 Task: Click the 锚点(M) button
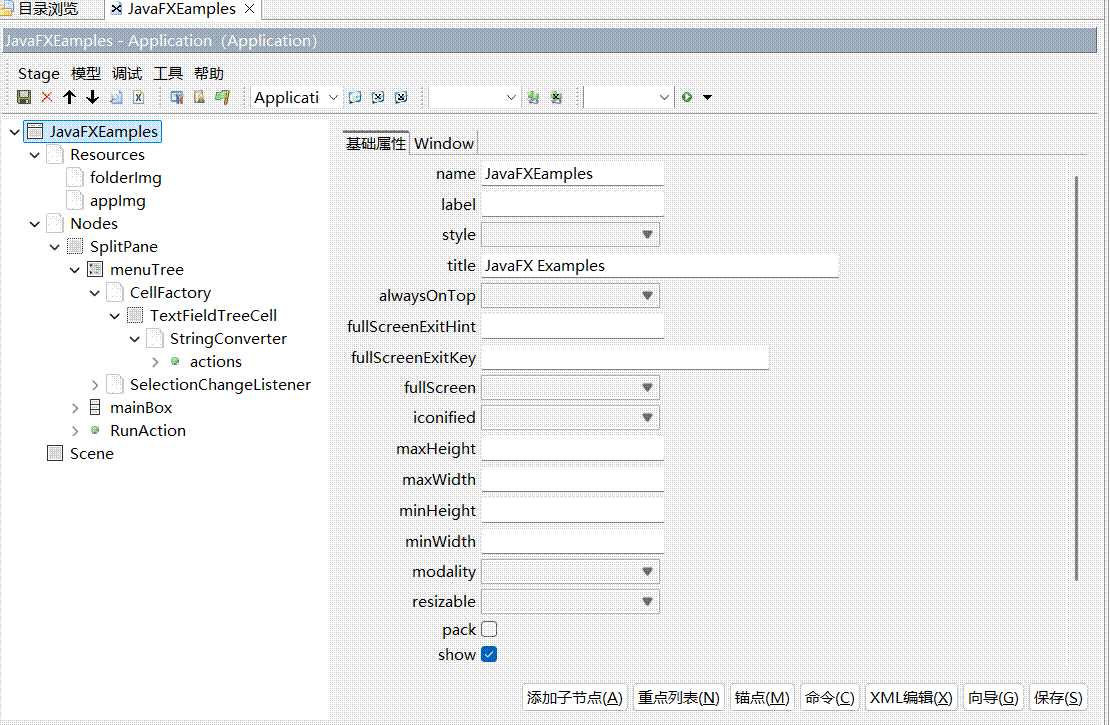[x=762, y=697]
